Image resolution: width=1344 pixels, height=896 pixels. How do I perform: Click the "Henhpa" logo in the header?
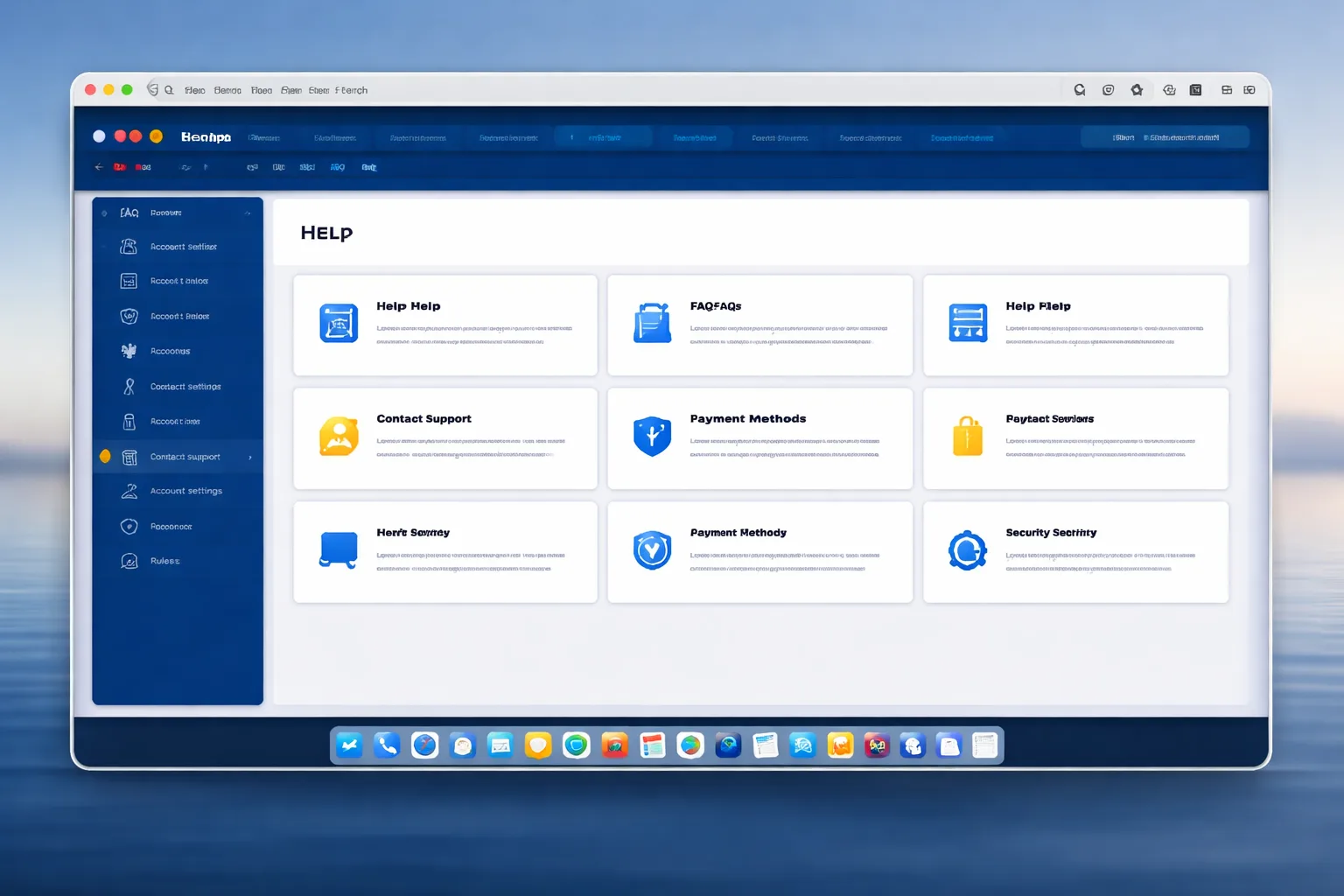pyautogui.click(x=206, y=137)
